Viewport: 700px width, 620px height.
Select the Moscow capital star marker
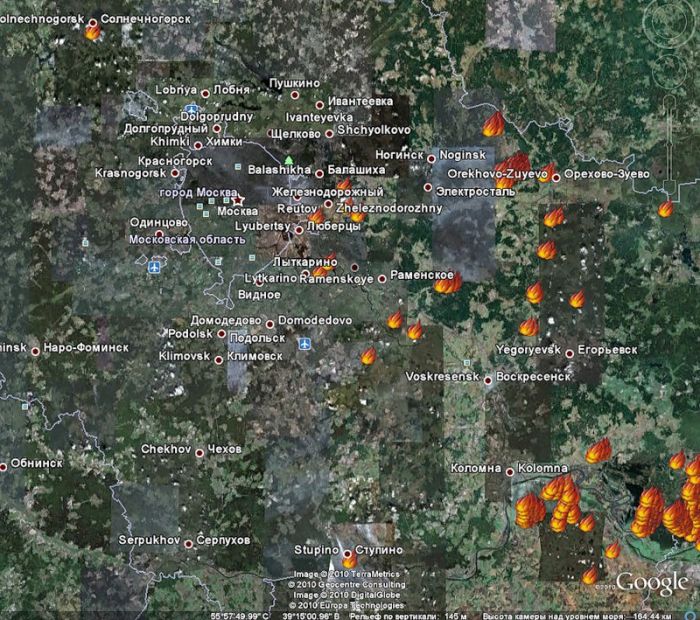tap(238, 200)
